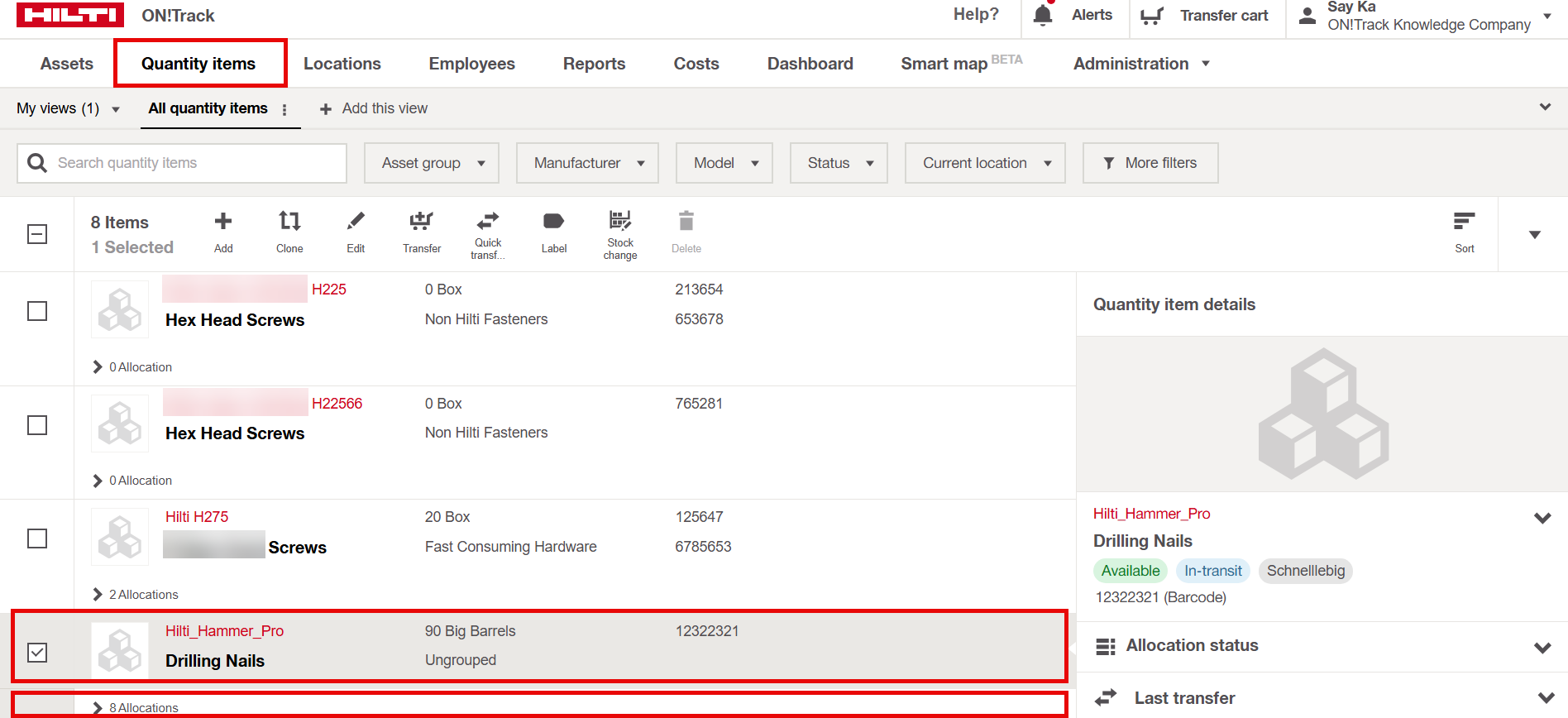1568x718 pixels.
Task: Check the H225 Hex Head Screws checkbox
Action: [x=37, y=311]
